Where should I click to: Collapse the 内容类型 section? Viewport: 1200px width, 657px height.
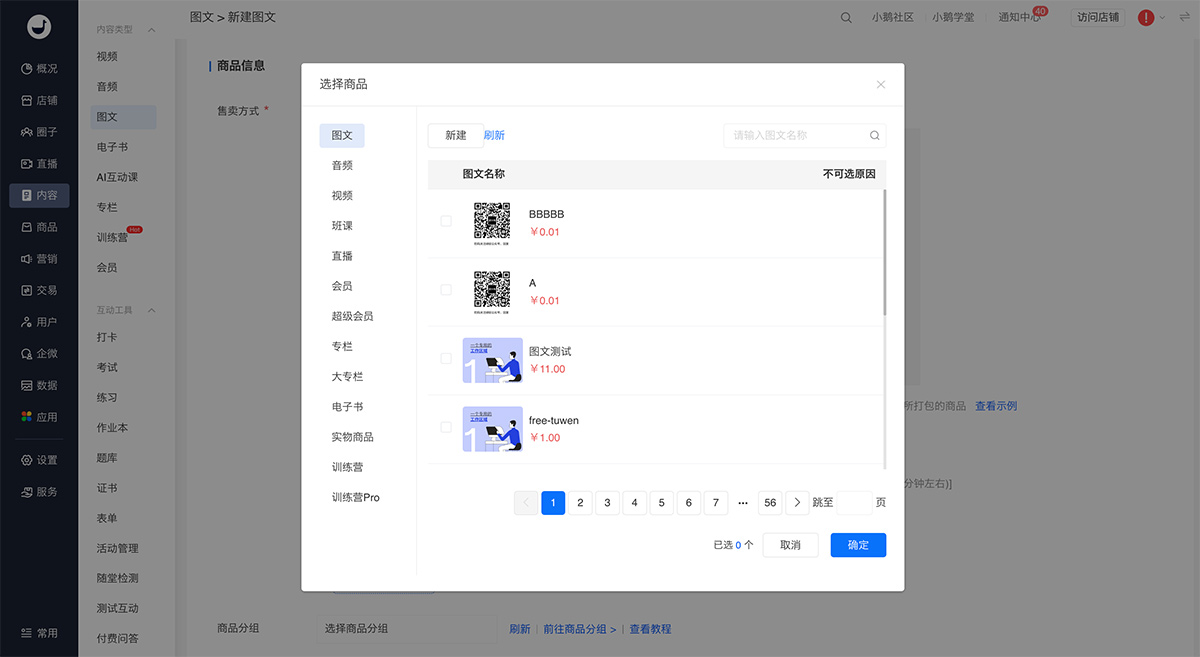[152, 30]
